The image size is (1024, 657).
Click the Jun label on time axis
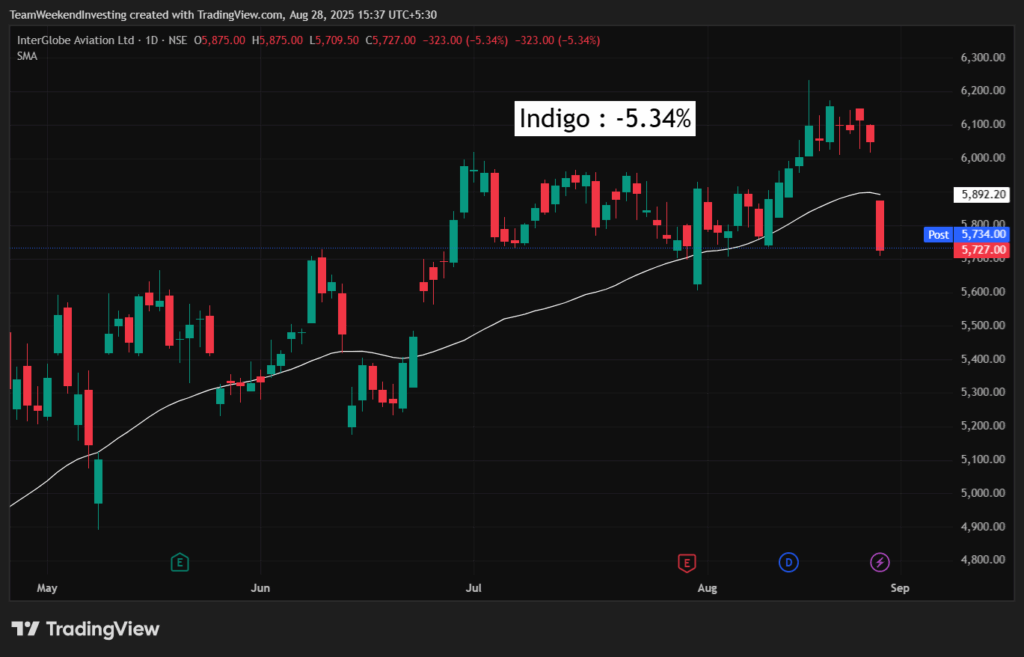point(261,588)
